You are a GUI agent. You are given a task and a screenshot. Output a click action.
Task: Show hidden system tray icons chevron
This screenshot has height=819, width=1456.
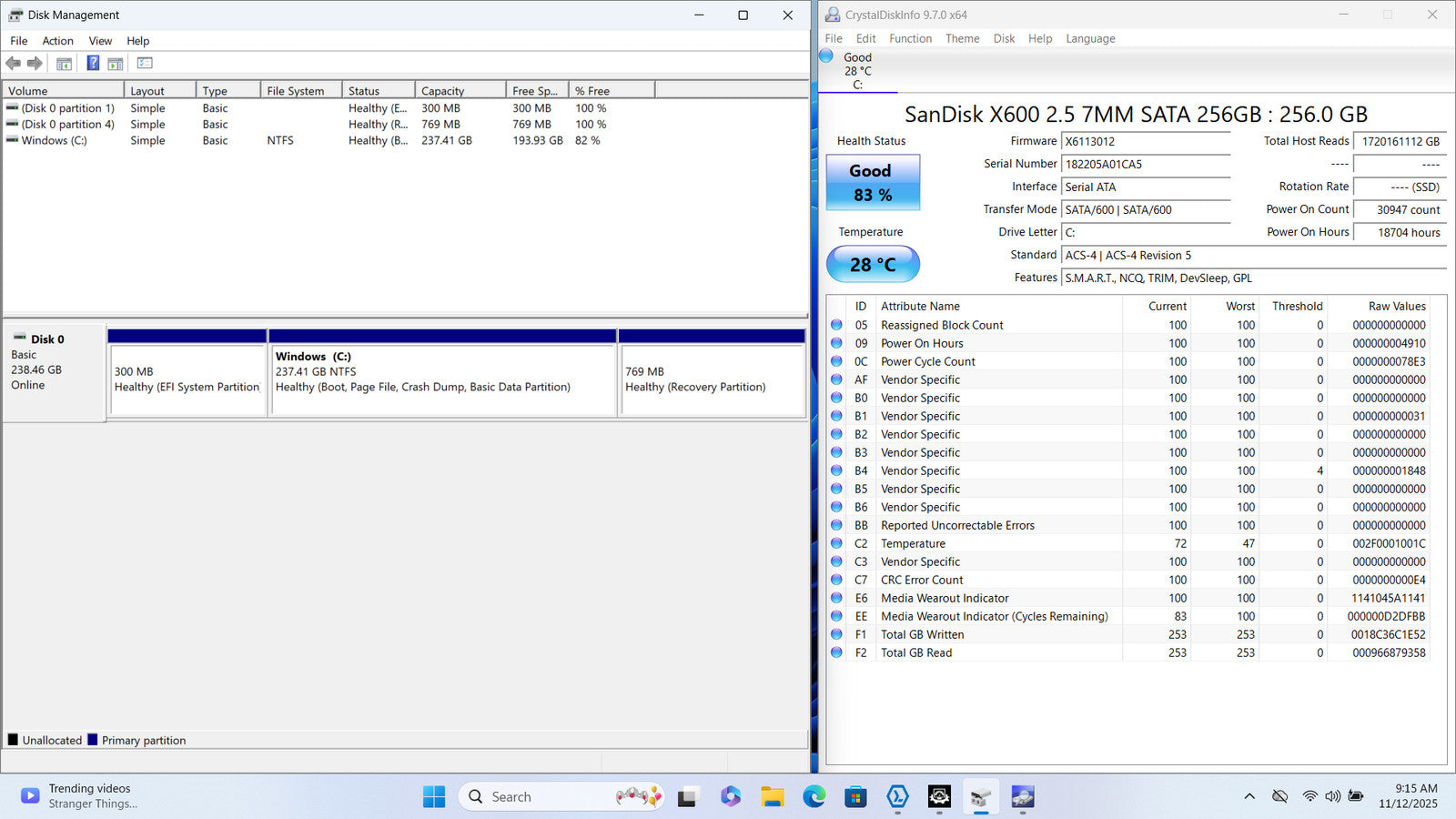coord(1249,796)
